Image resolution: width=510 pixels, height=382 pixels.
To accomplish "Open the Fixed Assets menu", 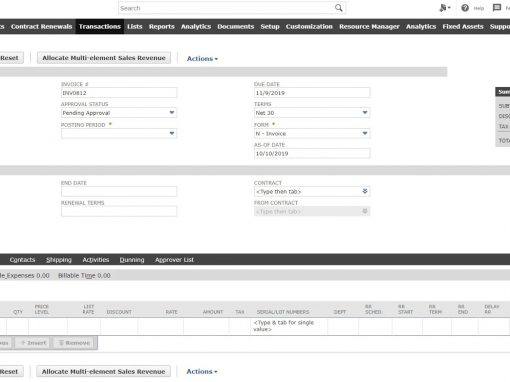I will (x=463, y=26).
